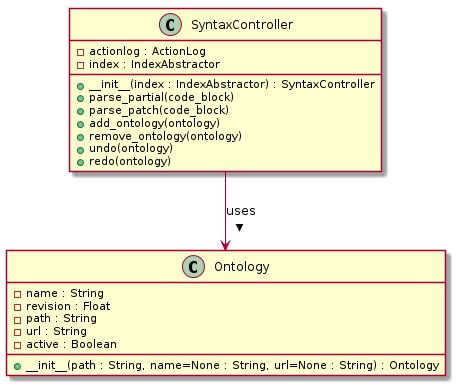Select the parse_partial(code_block) method

[x=161, y=97]
